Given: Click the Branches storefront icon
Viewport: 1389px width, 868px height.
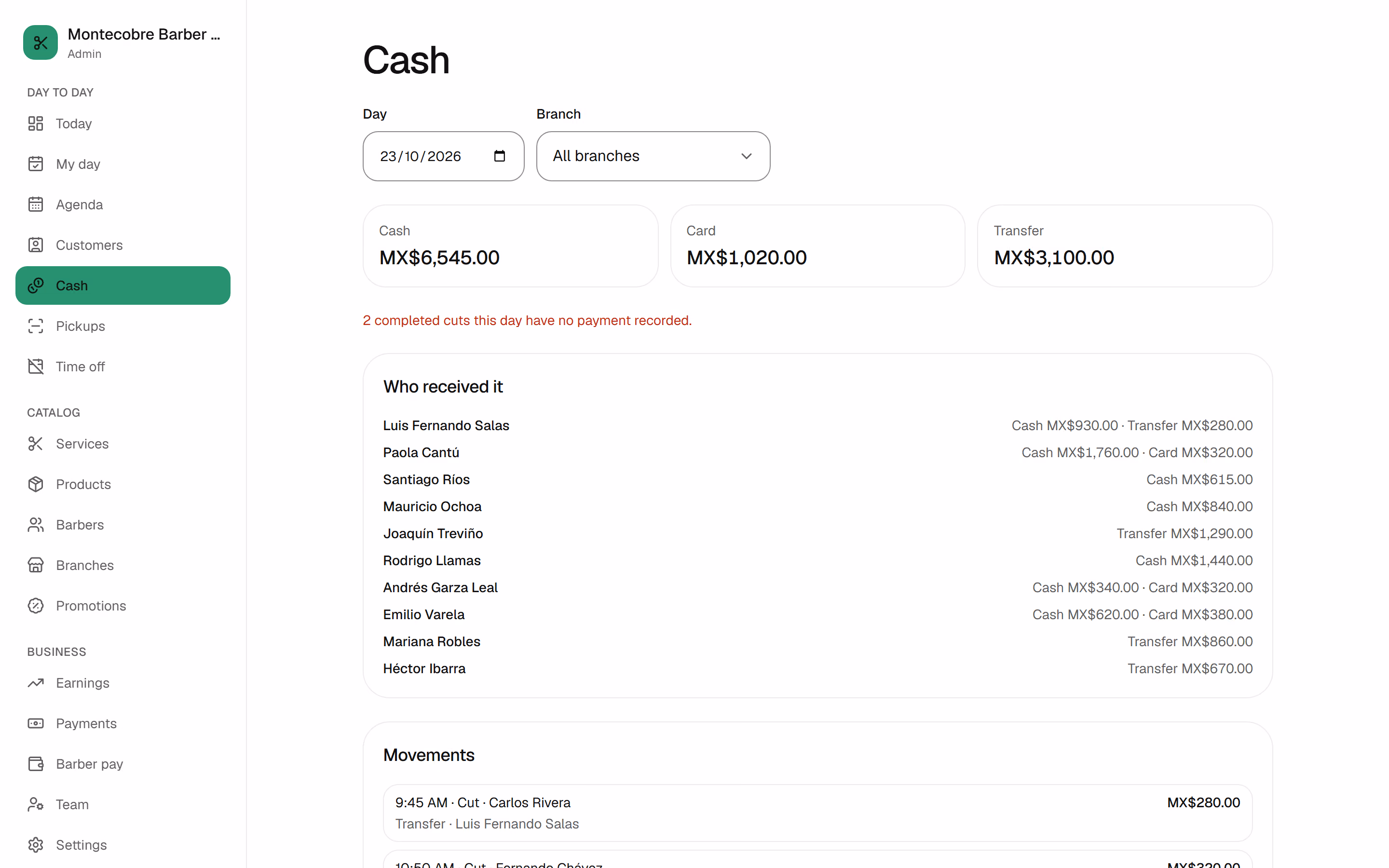Looking at the screenshot, I should coord(36,565).
